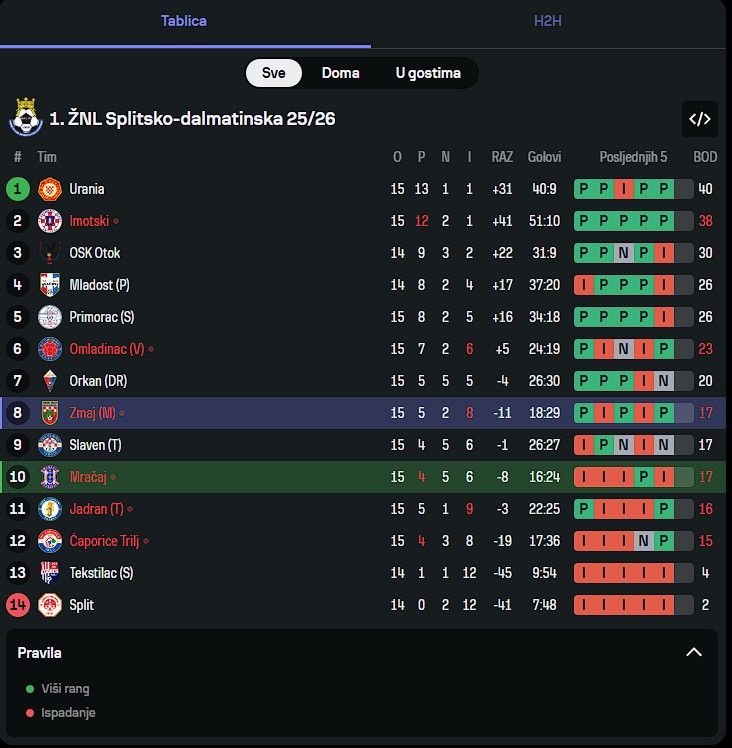The width and height of the screenshot is (732, 748).
Task: Click the Imotski club crest
Action: 50,221
